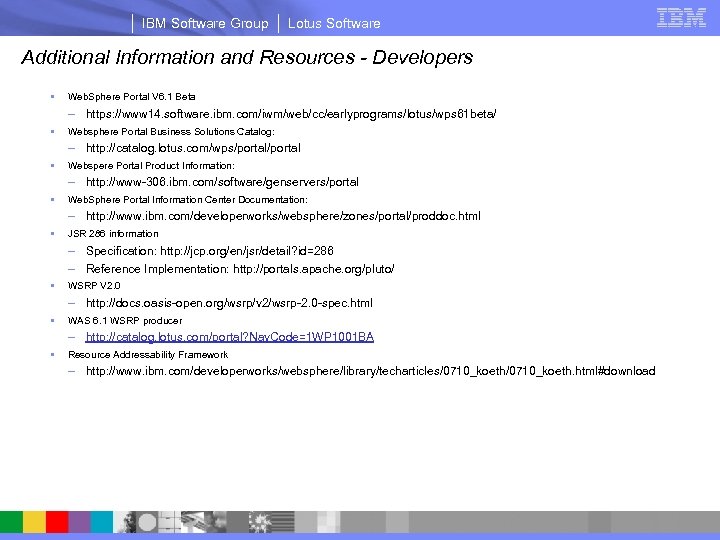Viewport: 720px width, 540px height.
Task: Click the slide title 'Additional Information and Resources - Developers'
Action: coord(247,57)
